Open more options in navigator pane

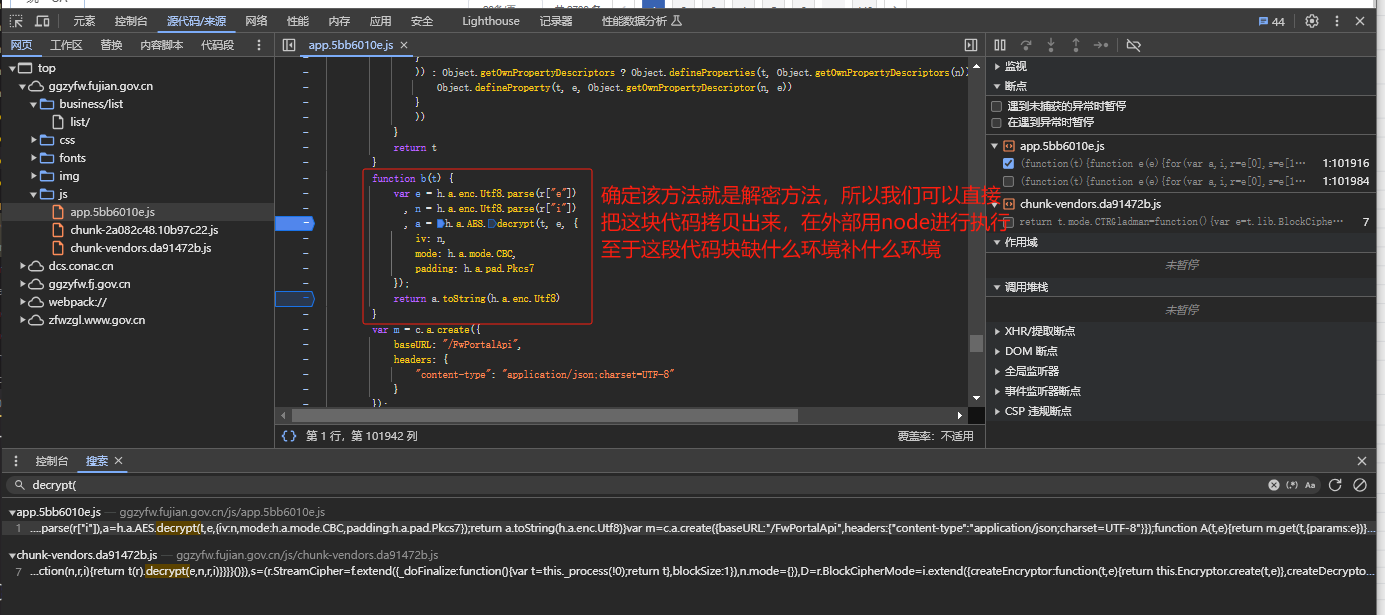click(259, 45)
